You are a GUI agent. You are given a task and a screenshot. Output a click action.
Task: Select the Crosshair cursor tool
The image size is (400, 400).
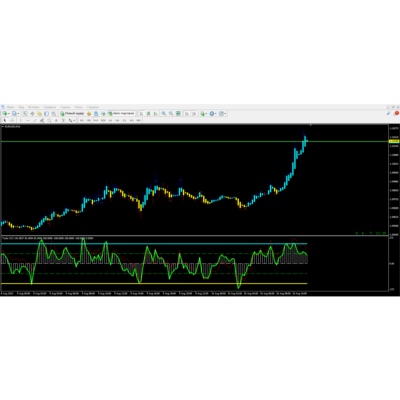point(12,120)
